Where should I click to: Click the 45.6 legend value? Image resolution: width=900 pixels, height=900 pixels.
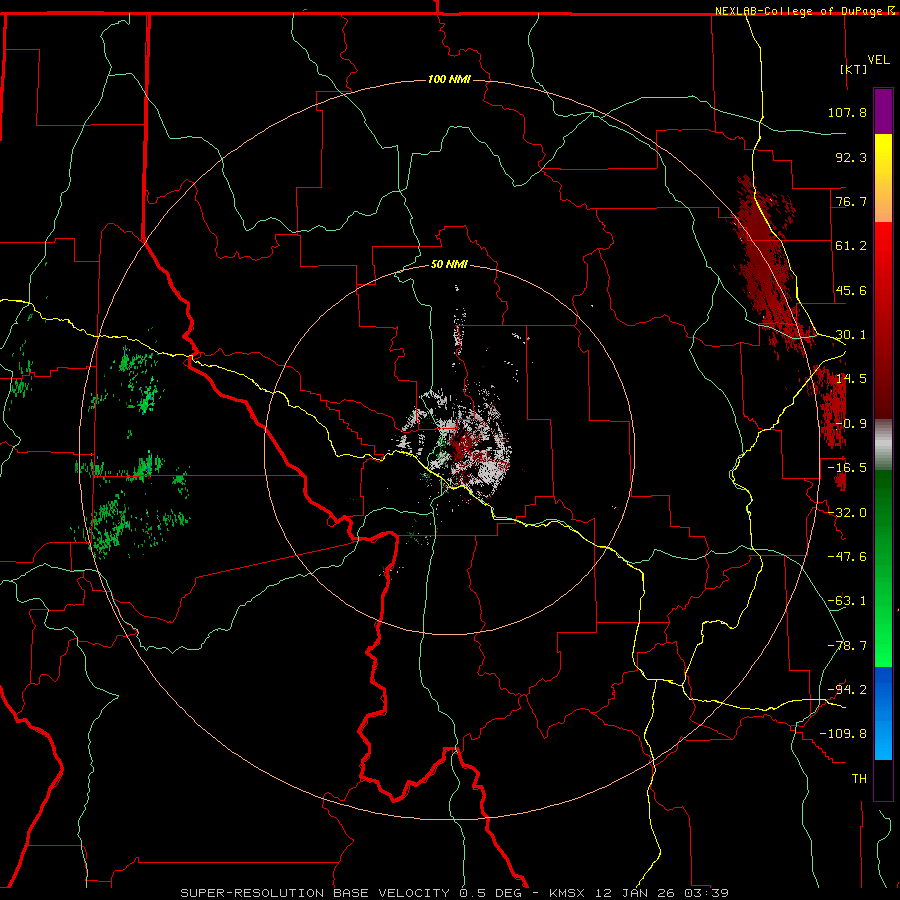(851, 290)
